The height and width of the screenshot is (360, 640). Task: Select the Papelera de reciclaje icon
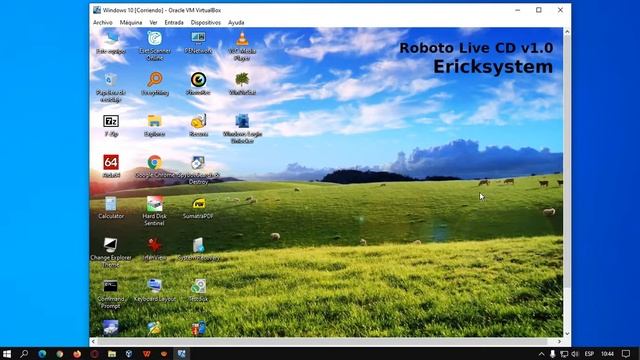coord(111,87)
